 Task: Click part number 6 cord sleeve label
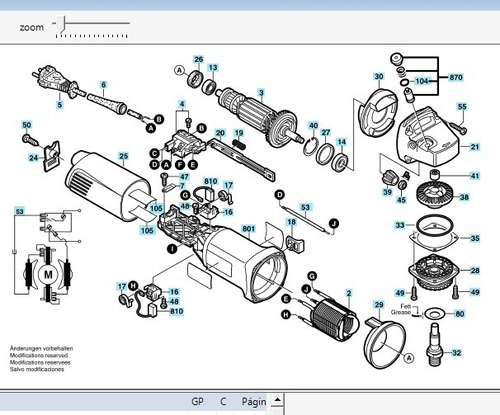point(104,85)
